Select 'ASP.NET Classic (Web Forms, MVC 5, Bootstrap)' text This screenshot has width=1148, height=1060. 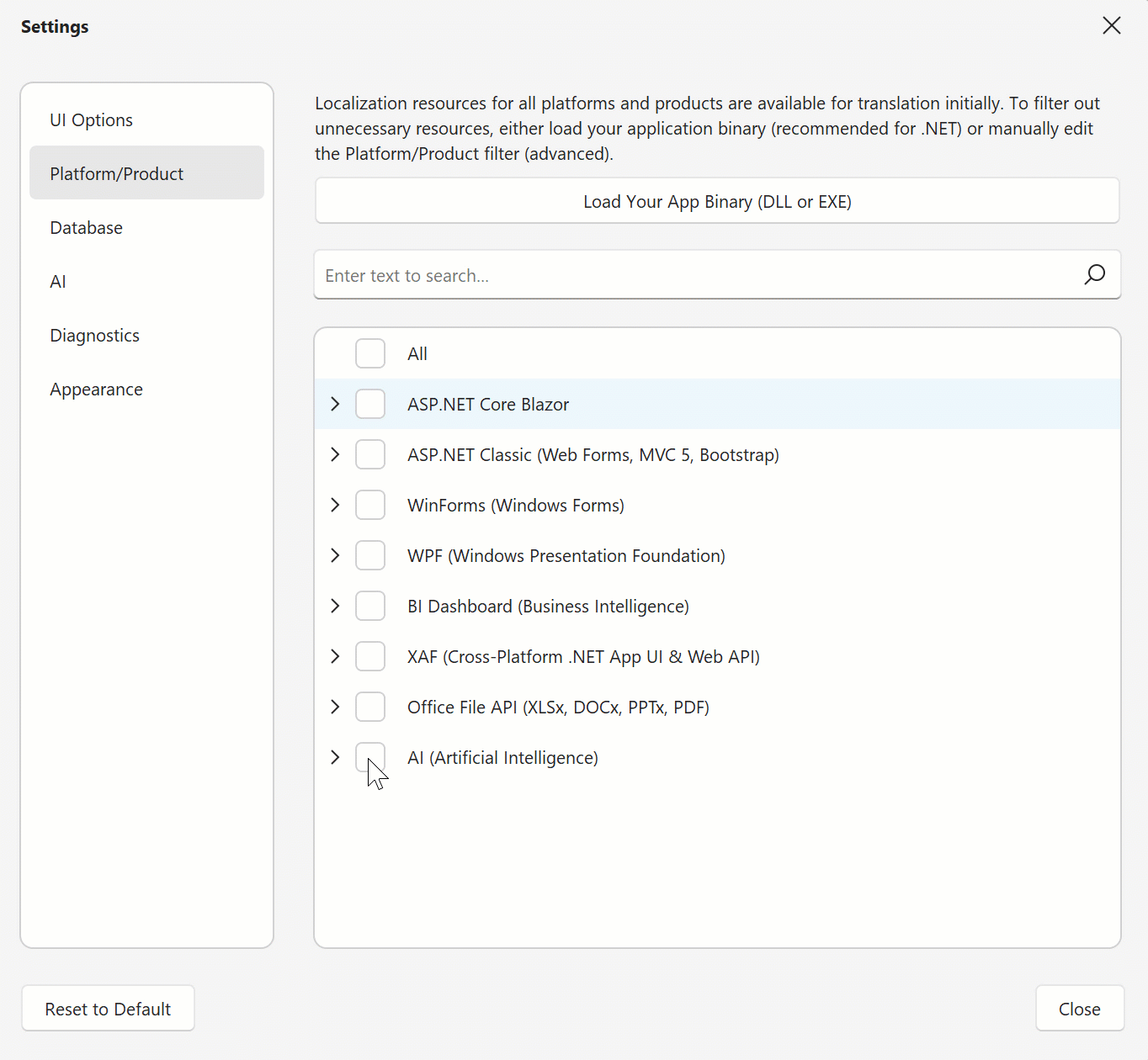coord(593,455)
